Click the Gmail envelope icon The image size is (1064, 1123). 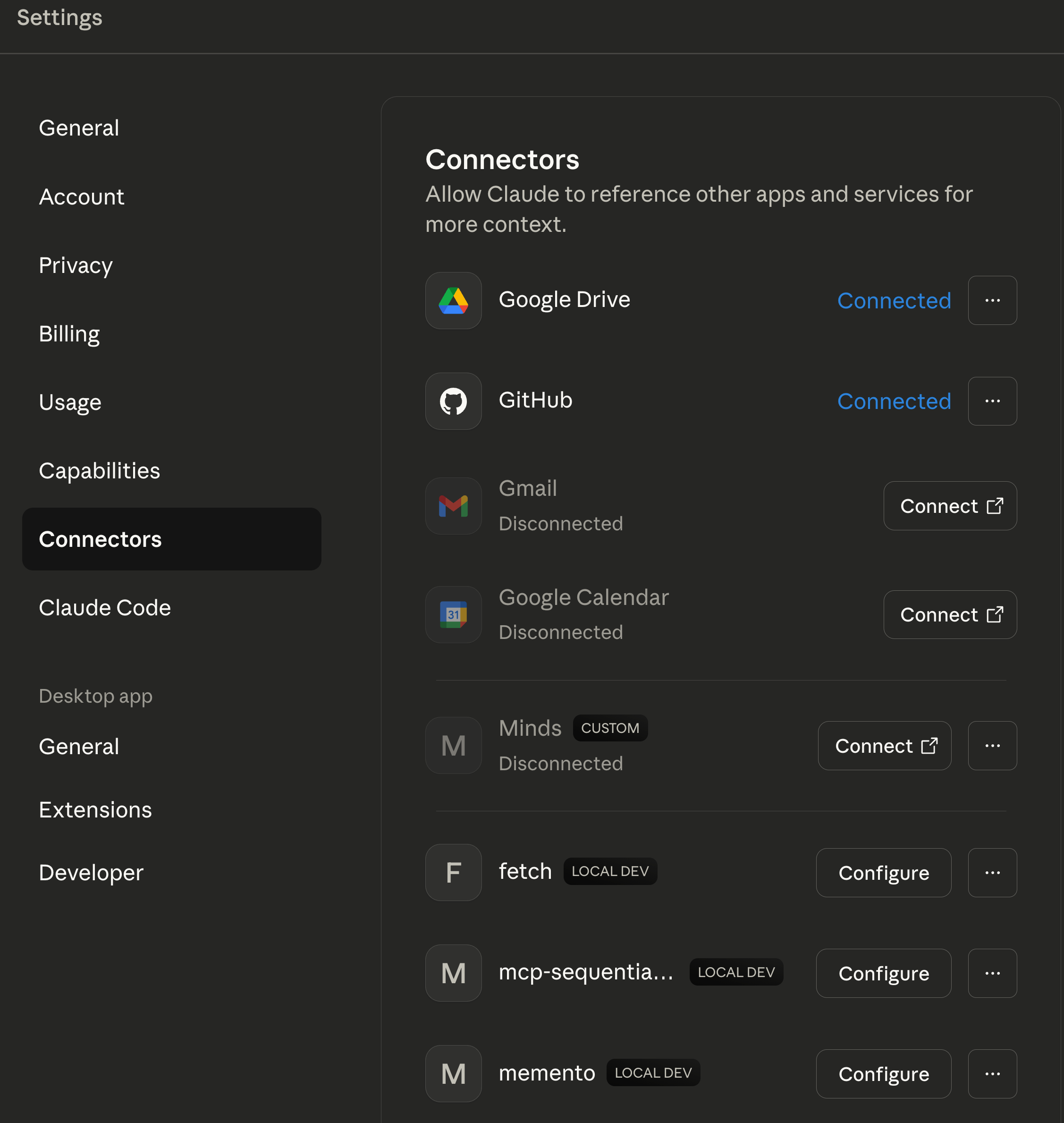point(453,506)
